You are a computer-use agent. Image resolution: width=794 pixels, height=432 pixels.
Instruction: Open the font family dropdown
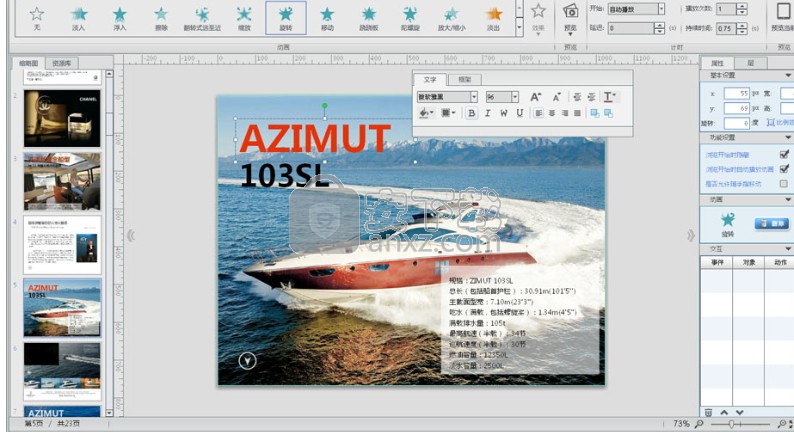click(473, 97)
